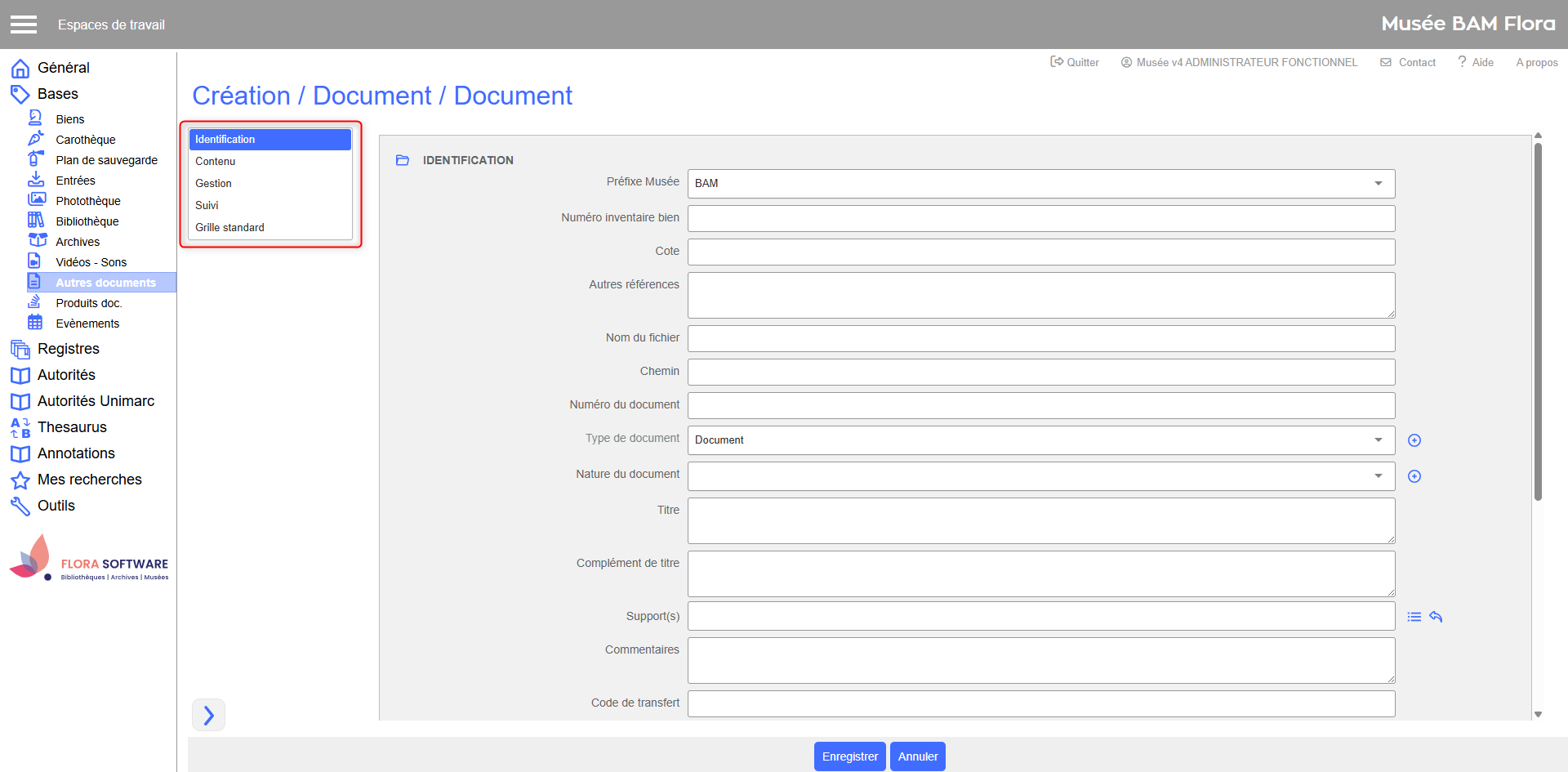The width and height of the screenshot is (1568, 772).
Task: Switch to the Contenu section
Action: 216,162
